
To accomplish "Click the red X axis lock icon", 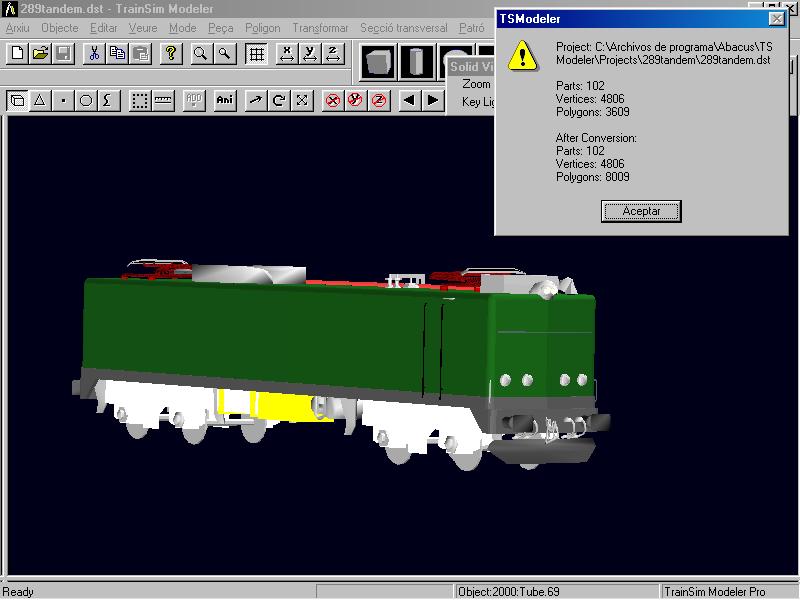I will [333, 100].
